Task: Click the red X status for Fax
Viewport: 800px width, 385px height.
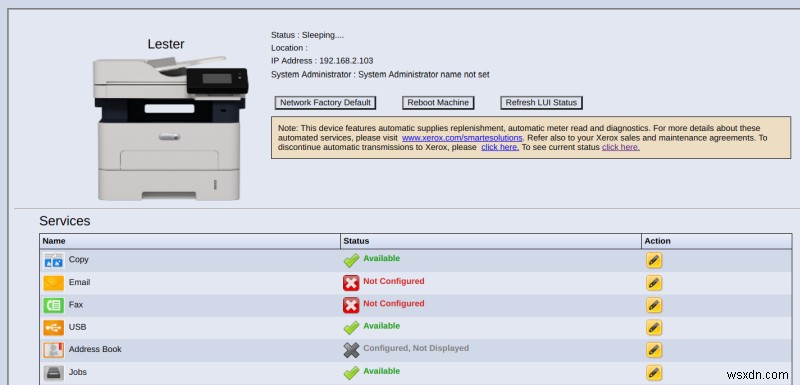Action: pyautogui.click(x=351, y=305)
